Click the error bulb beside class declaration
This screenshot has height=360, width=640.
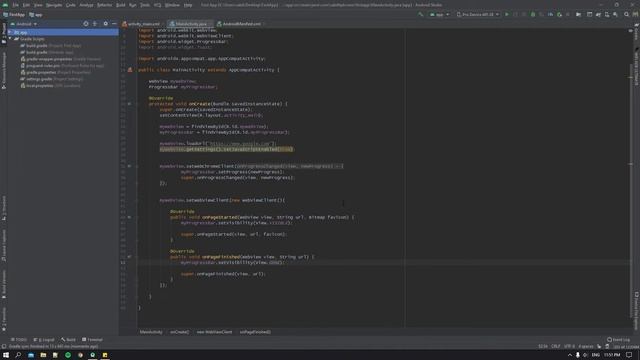coord(130,70)
